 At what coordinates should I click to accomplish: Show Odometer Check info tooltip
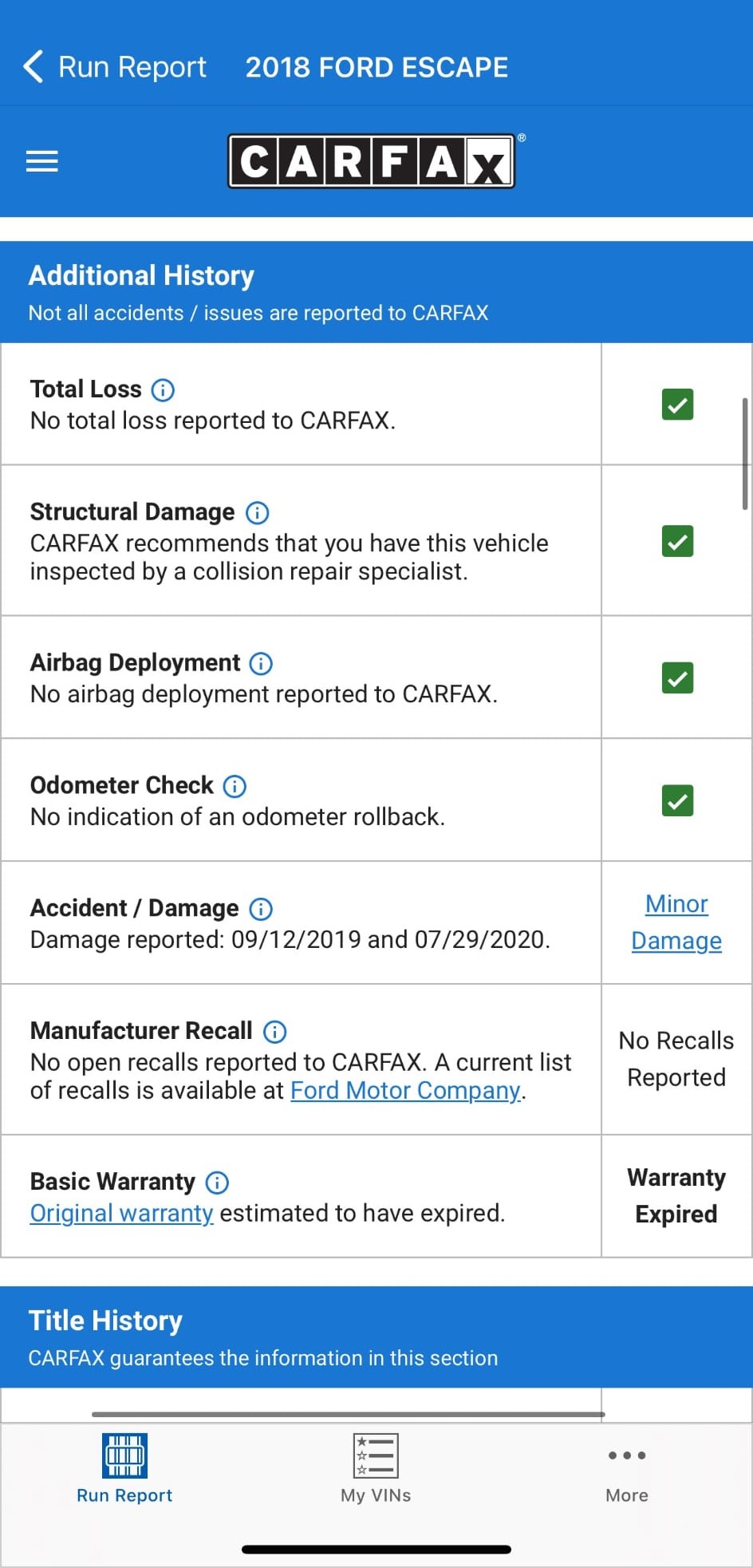[x=235, y=786]
